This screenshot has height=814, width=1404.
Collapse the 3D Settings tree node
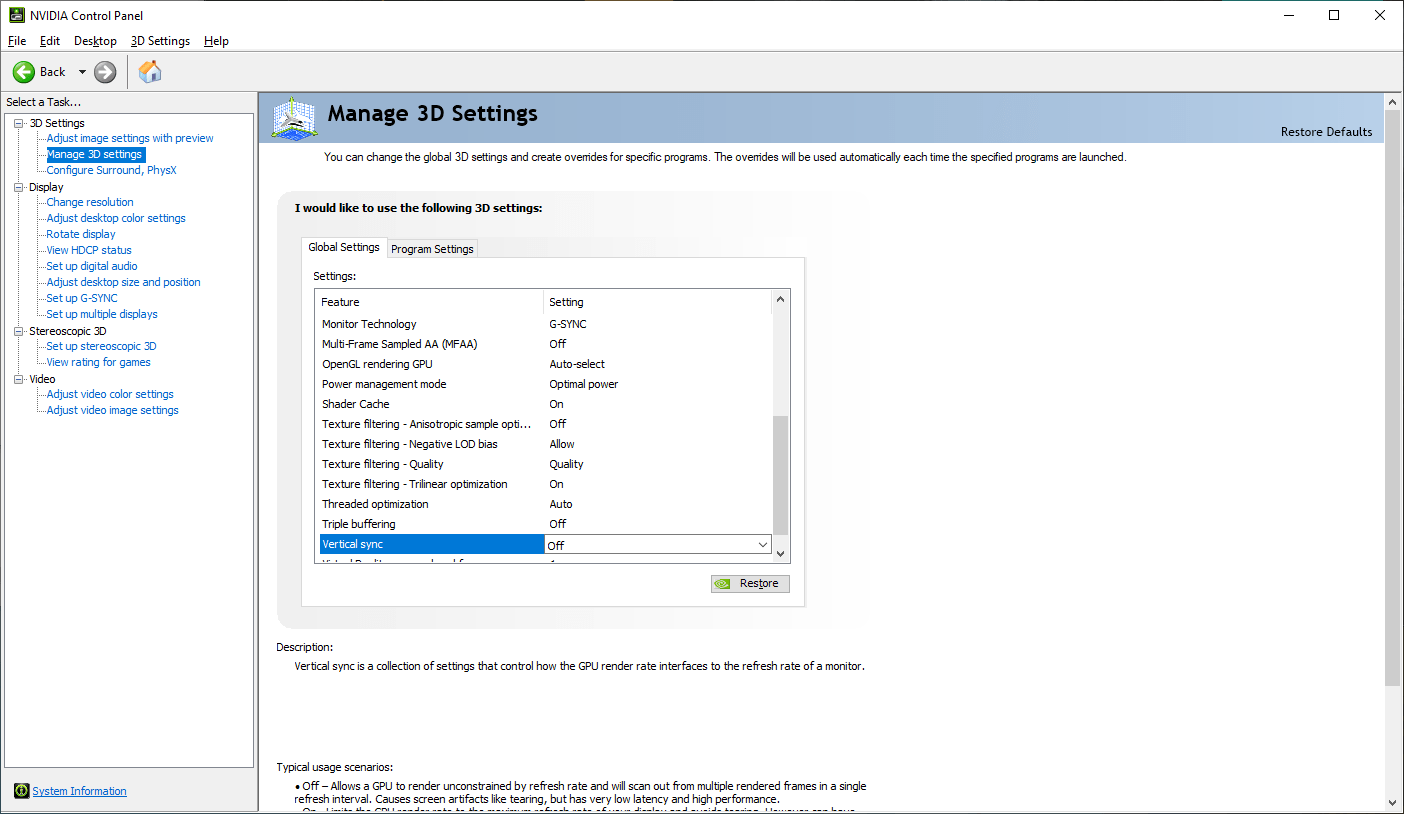[19, 123]
